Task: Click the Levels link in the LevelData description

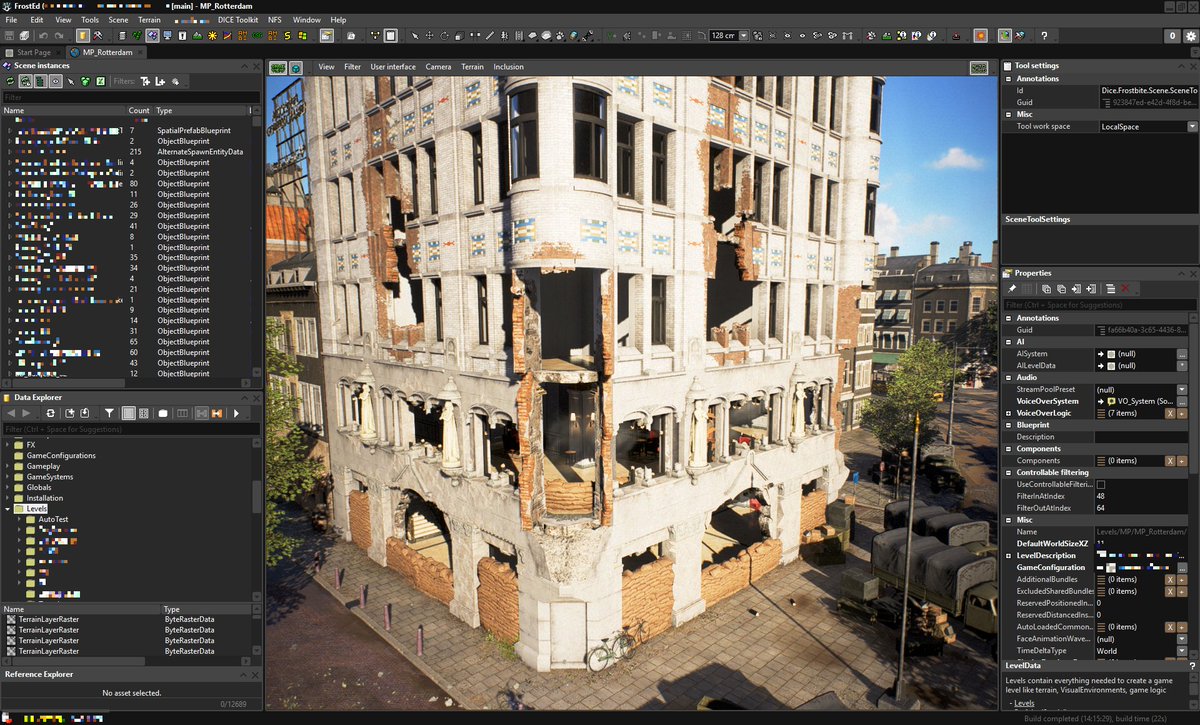Action: click(1024, 703)
